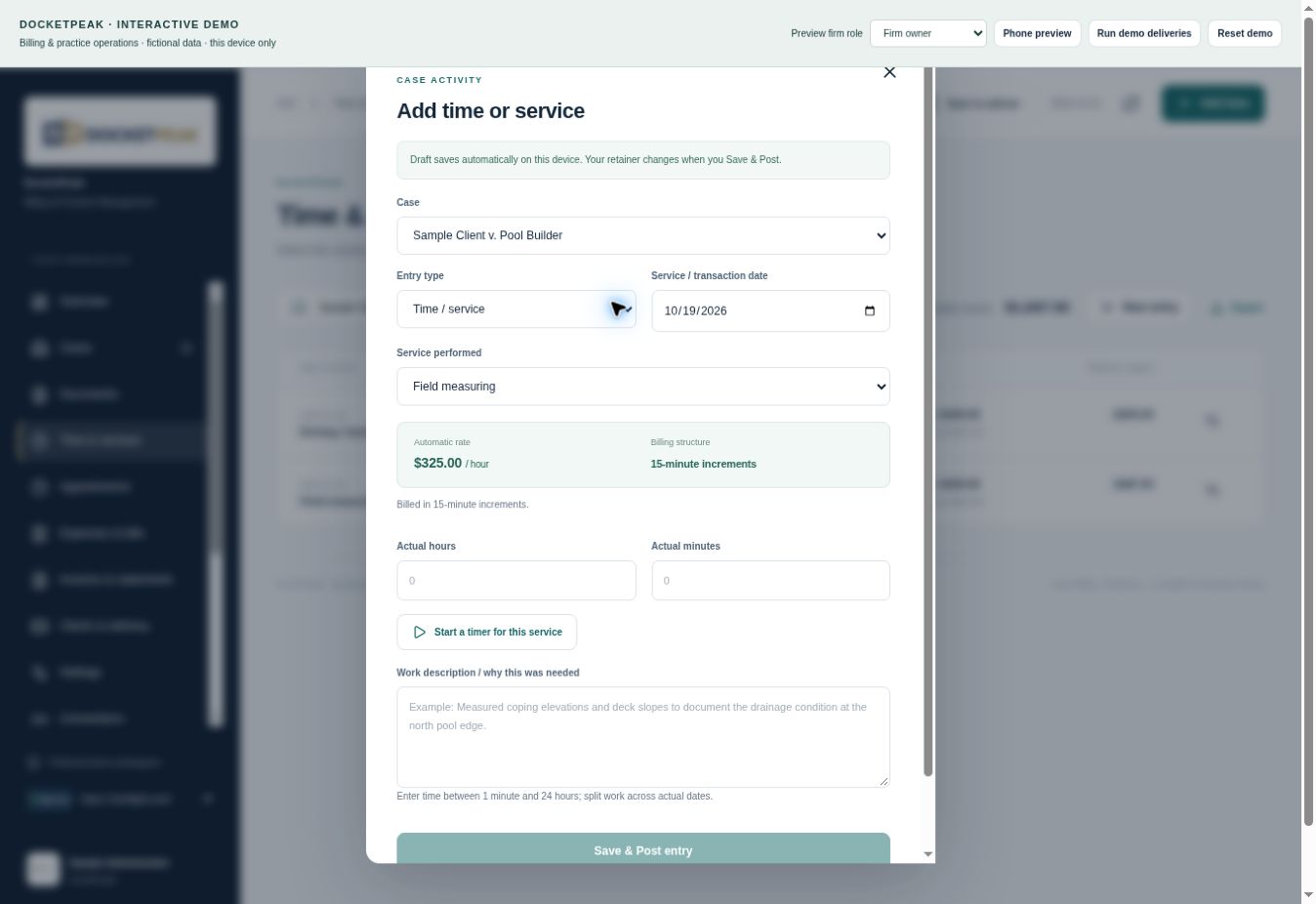Screen dimensions: 1316x904
Task: Click the Reset demo button
Action: click(x=1244, y=33)
